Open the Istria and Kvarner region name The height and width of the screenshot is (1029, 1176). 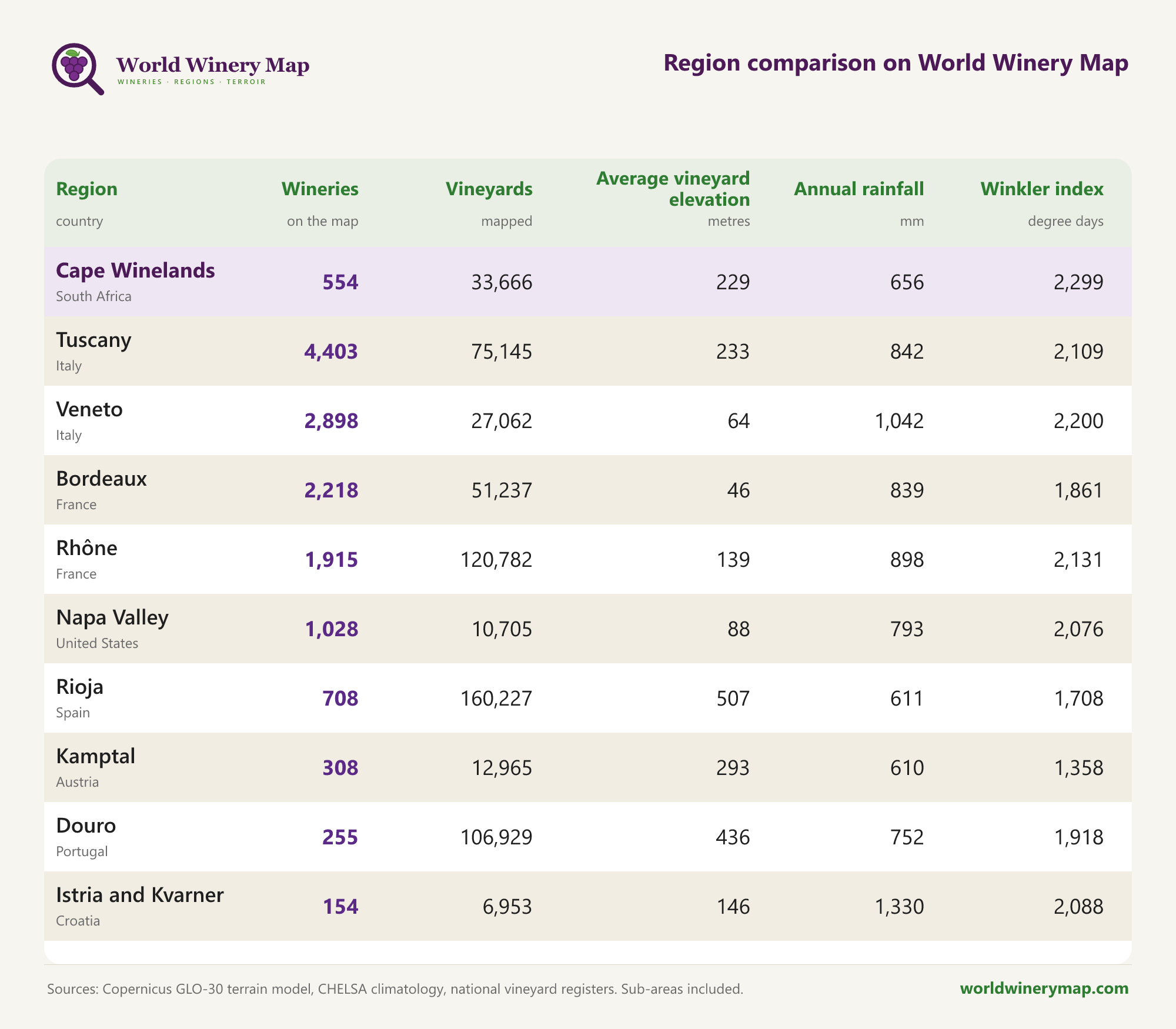pos(140,895)
